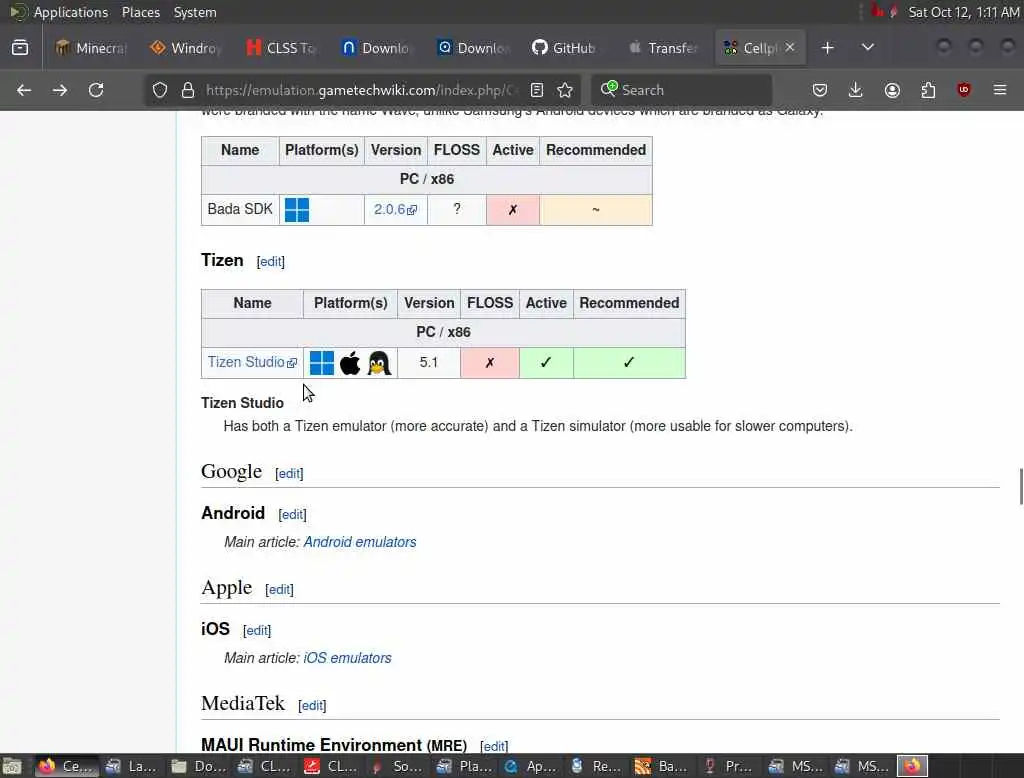
Task: Switch to the So... taskbar window
Action: coord(396,766)
